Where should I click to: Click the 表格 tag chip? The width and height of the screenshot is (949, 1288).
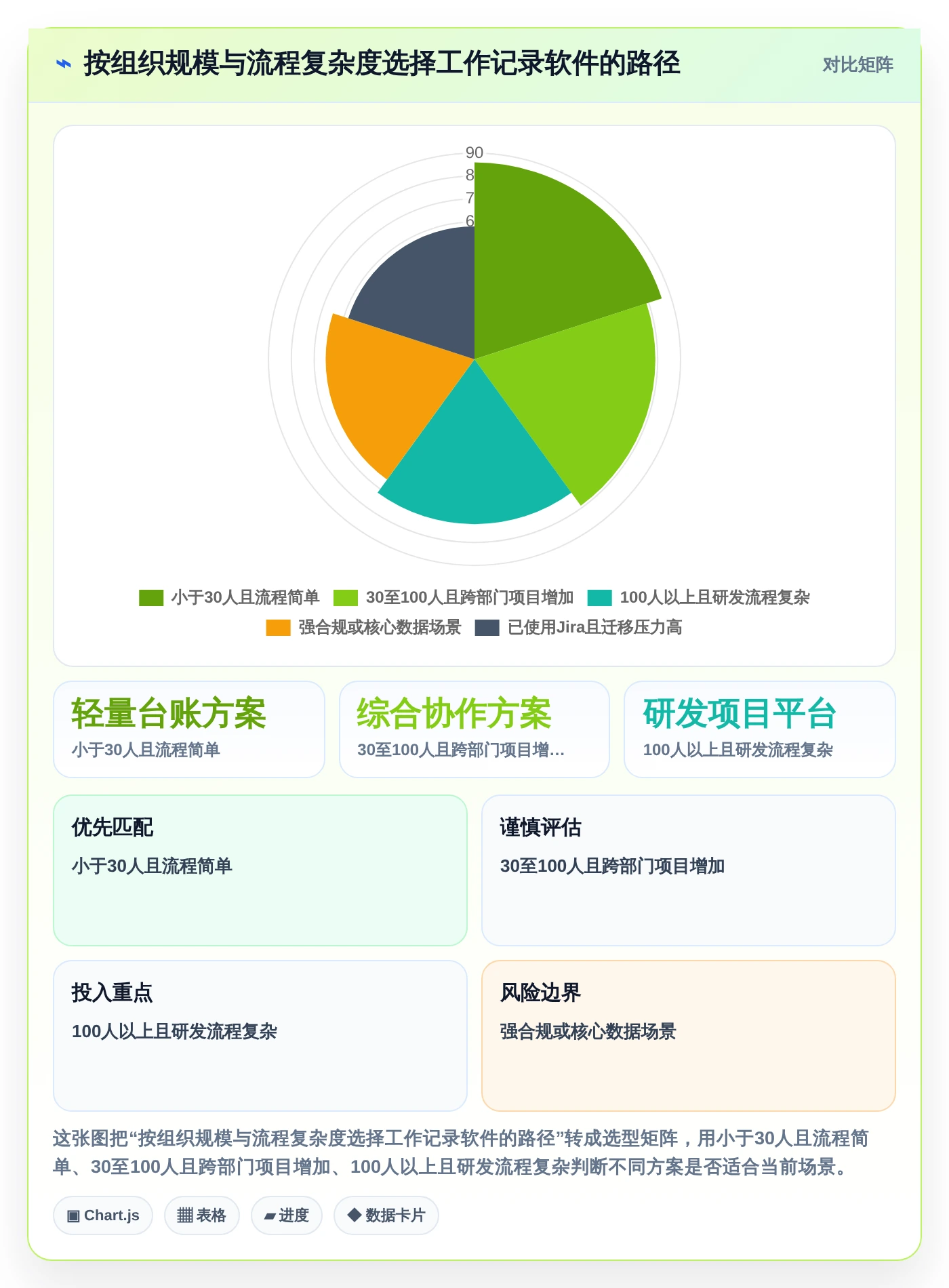pyautogui.click(x=202, y=1215)
